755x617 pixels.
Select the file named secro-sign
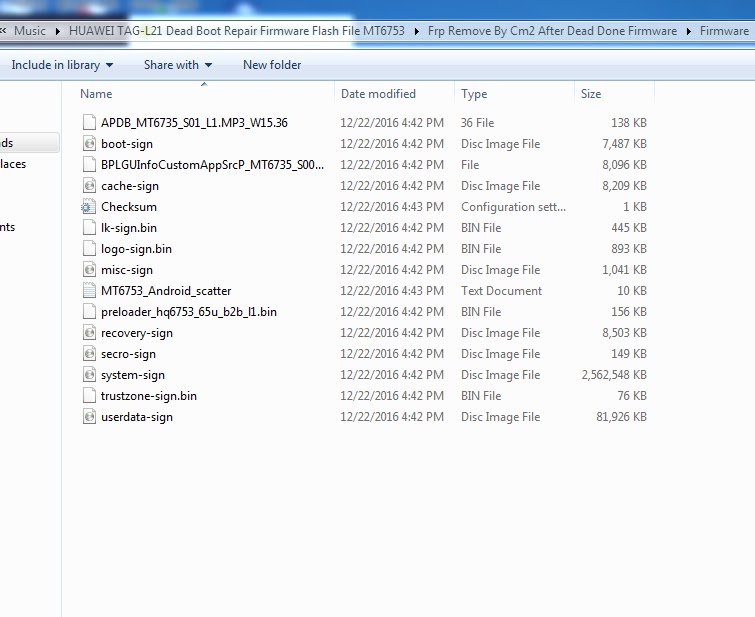(x=128, y=354)
